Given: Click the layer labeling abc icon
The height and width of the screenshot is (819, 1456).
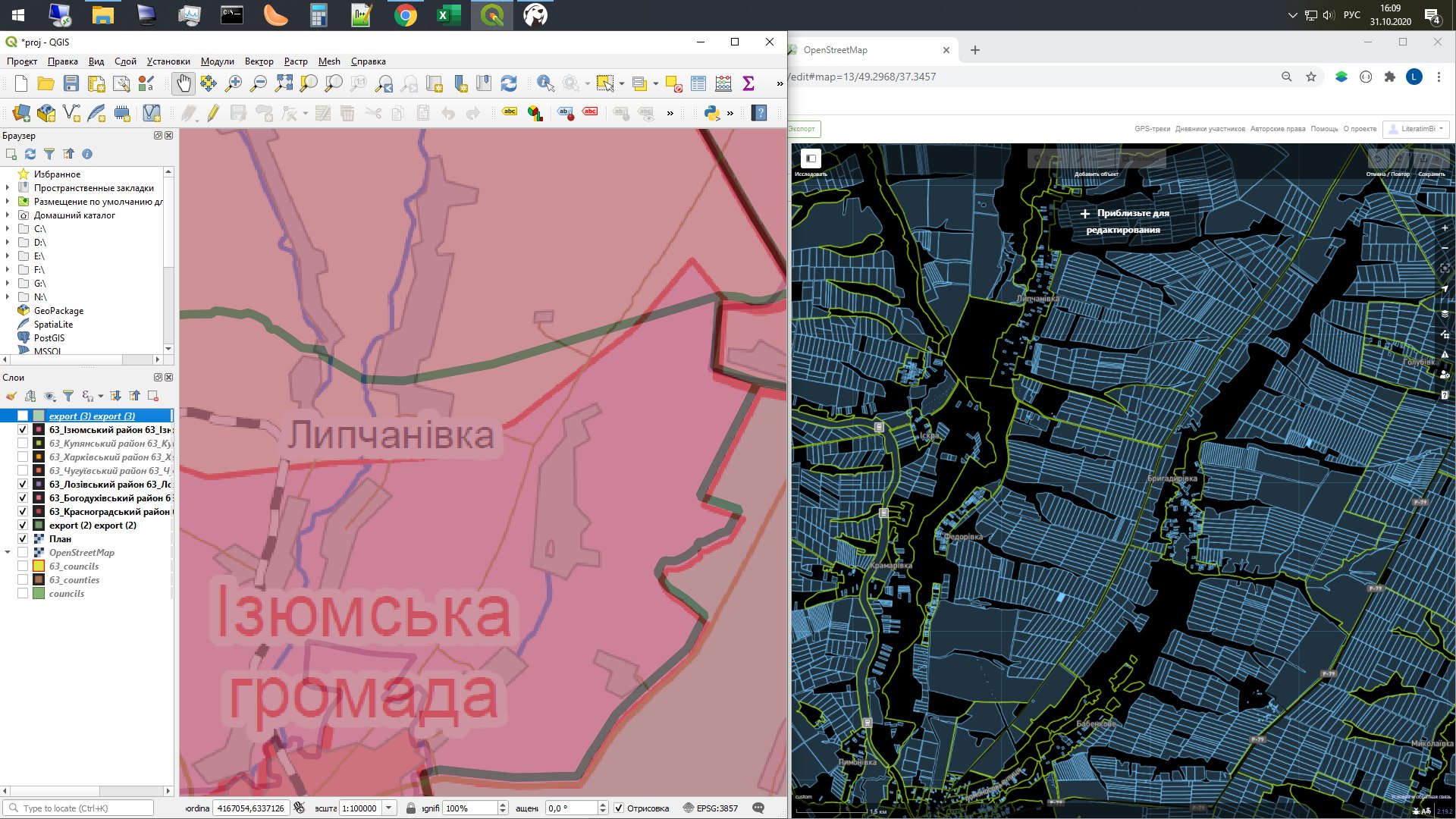Looking at the screenshot, I should pos(510,112).
